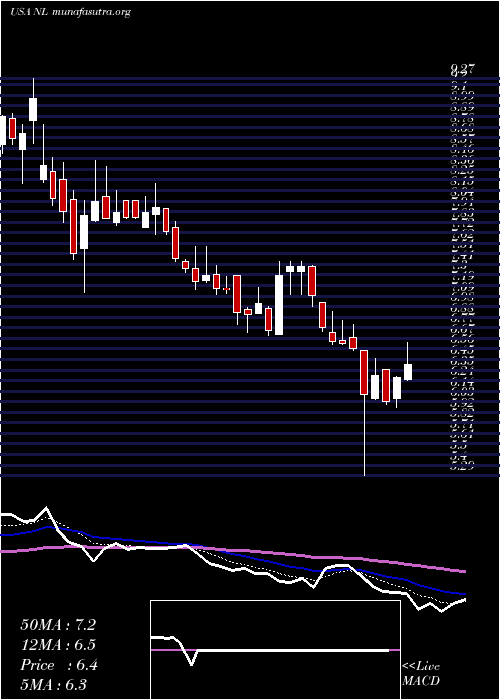Click the '12MA : 6.5' label
The height and width of the screenshot is (700, 500).
pos(58,645)
